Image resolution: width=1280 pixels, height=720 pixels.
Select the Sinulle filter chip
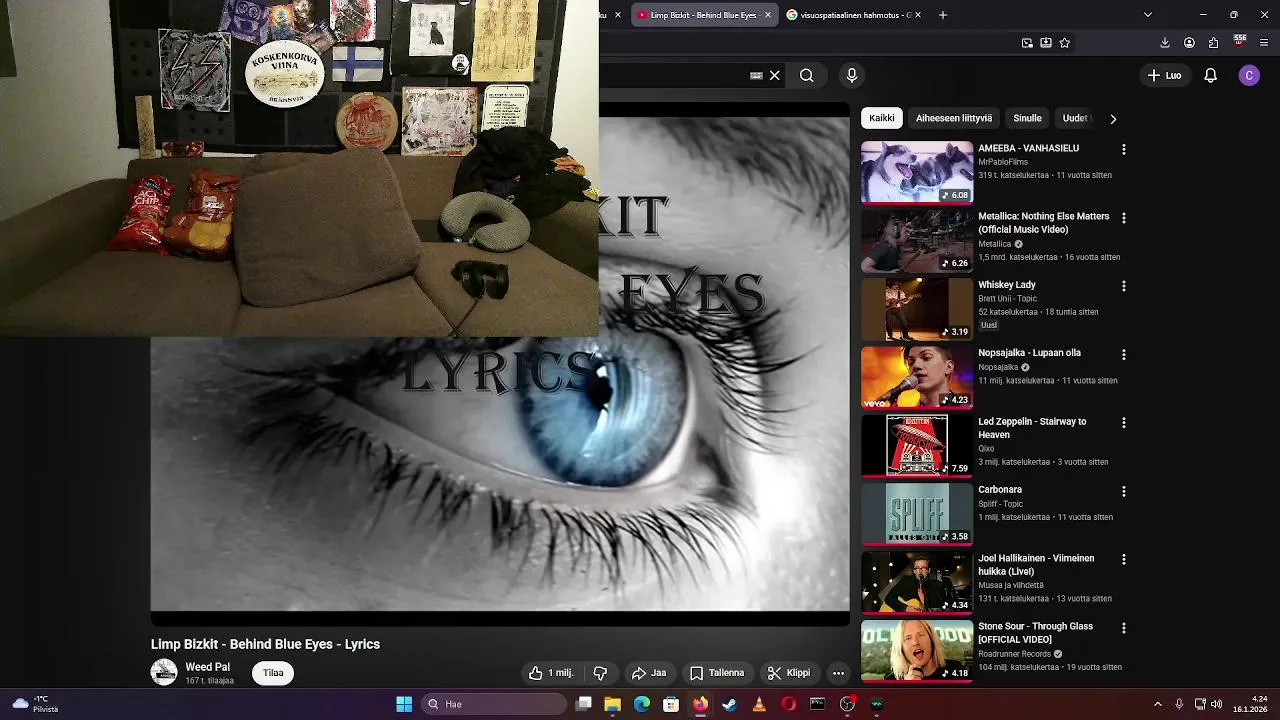point(1027,118)
